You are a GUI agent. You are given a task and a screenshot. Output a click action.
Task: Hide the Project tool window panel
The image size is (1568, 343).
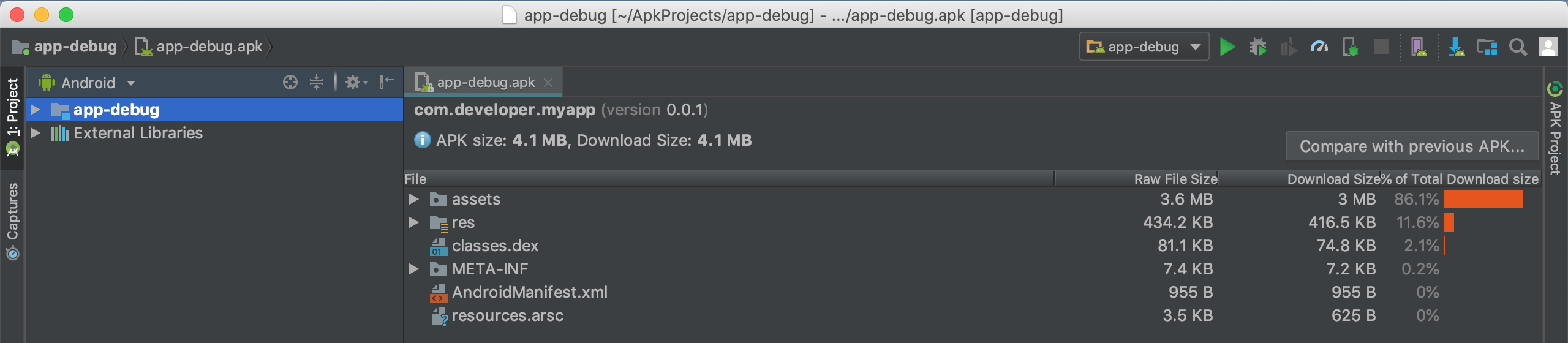tap(386, 82)
